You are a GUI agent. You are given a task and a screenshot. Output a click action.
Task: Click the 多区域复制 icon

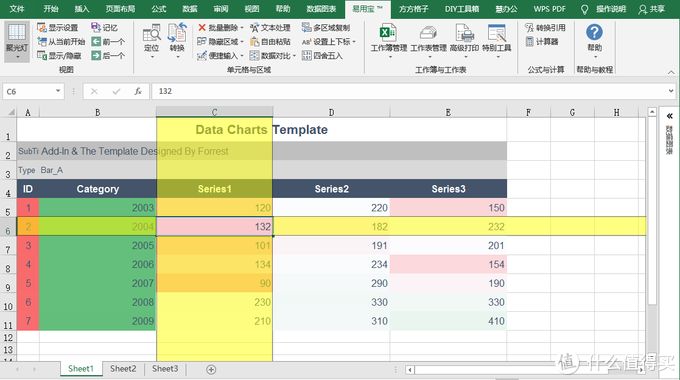pos(307,27)
